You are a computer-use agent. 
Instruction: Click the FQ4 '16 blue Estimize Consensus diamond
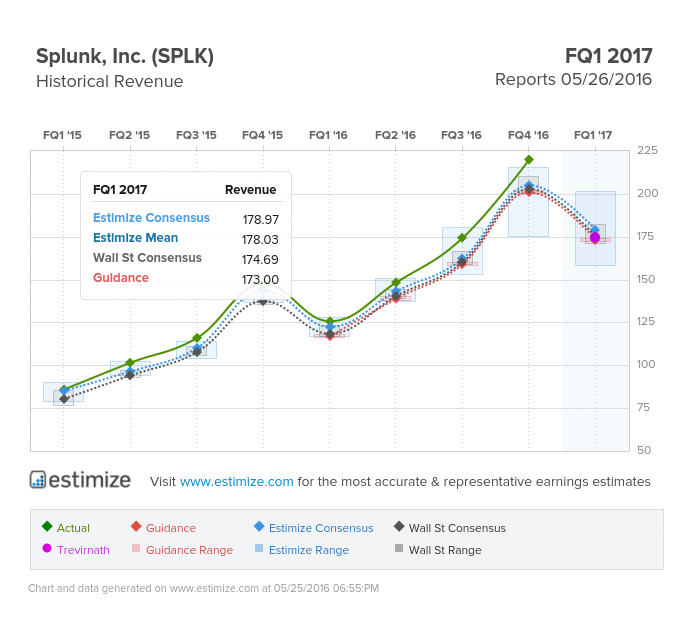[x=529, y=186]
